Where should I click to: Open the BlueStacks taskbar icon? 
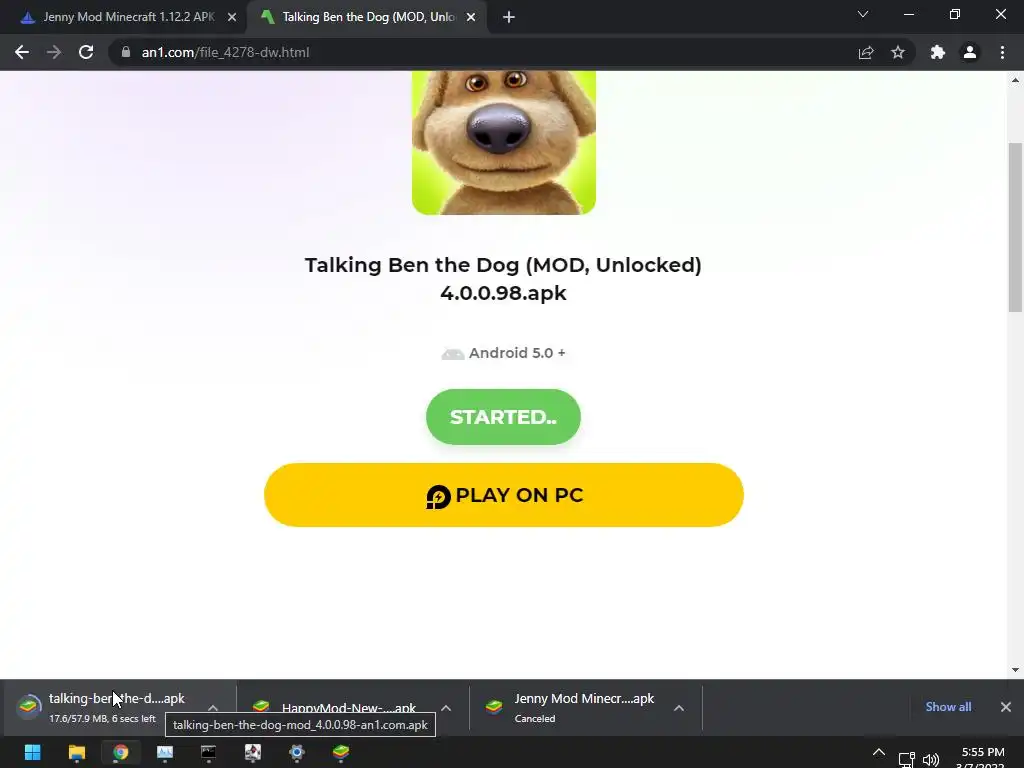coord(341,752)
